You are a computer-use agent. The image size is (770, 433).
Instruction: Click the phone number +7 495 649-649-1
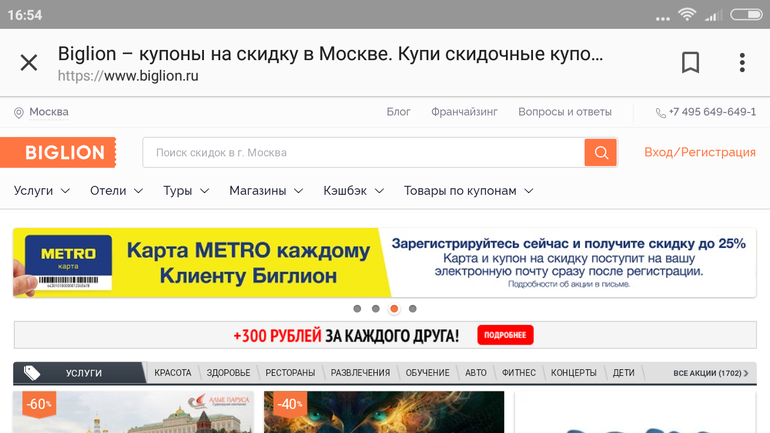706,112
